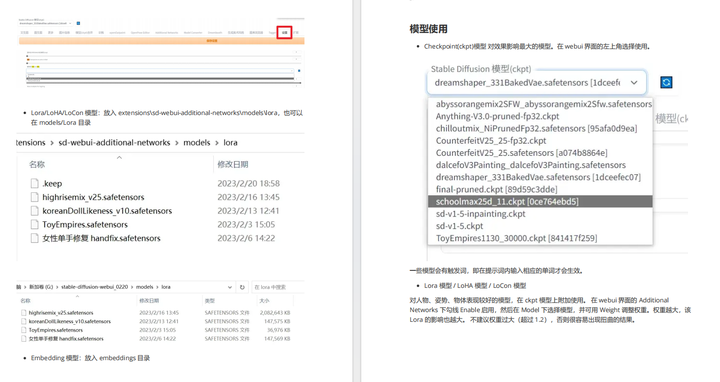This screenshot has height=382, width=720.
Task: Select koreanDollLikeness_v10.safetensors in upper list
Action: [x=107, y=211]
